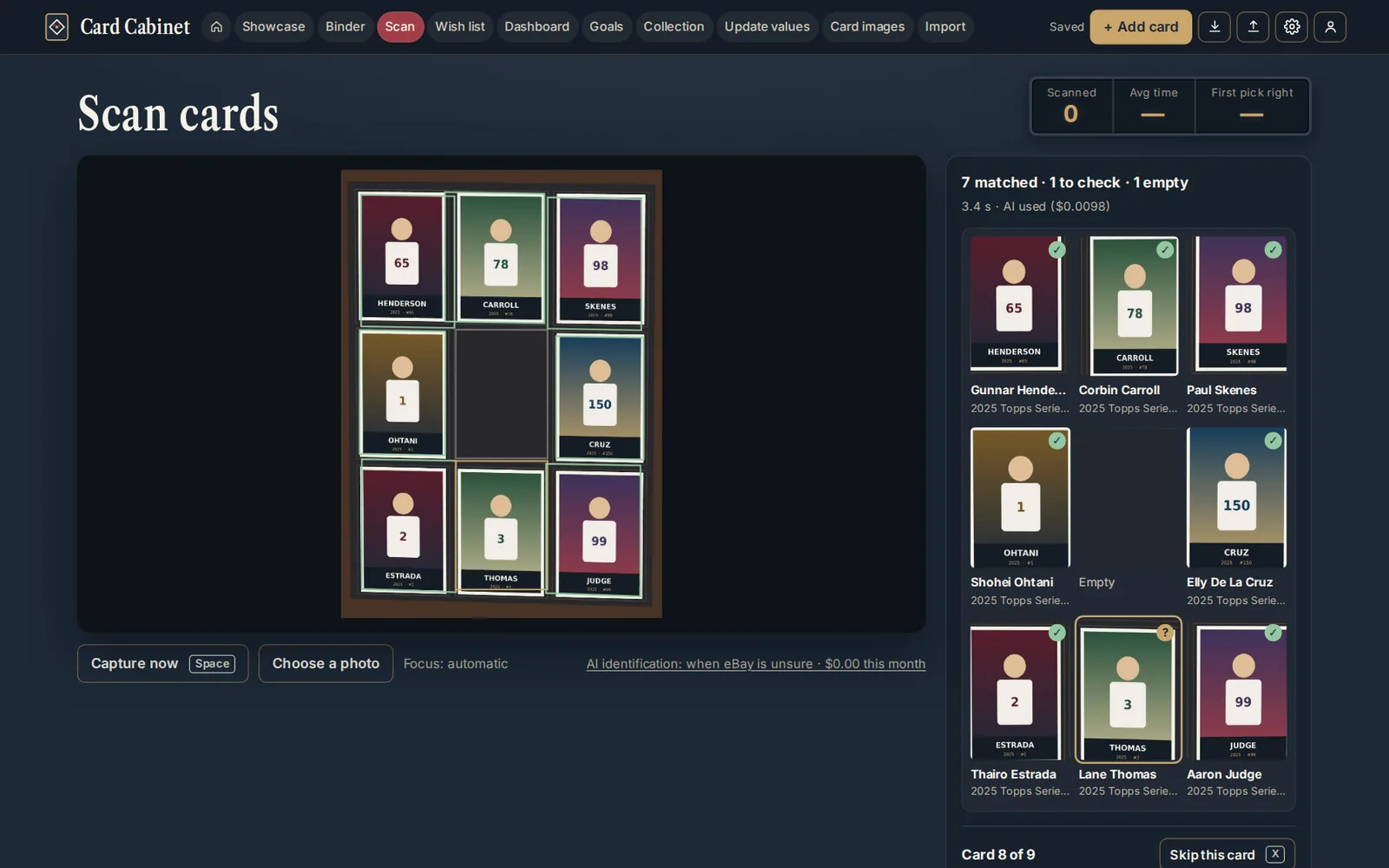The image size is (1389, 868).
Task: Open the settings gear icon
Action: click(1292, 27)
